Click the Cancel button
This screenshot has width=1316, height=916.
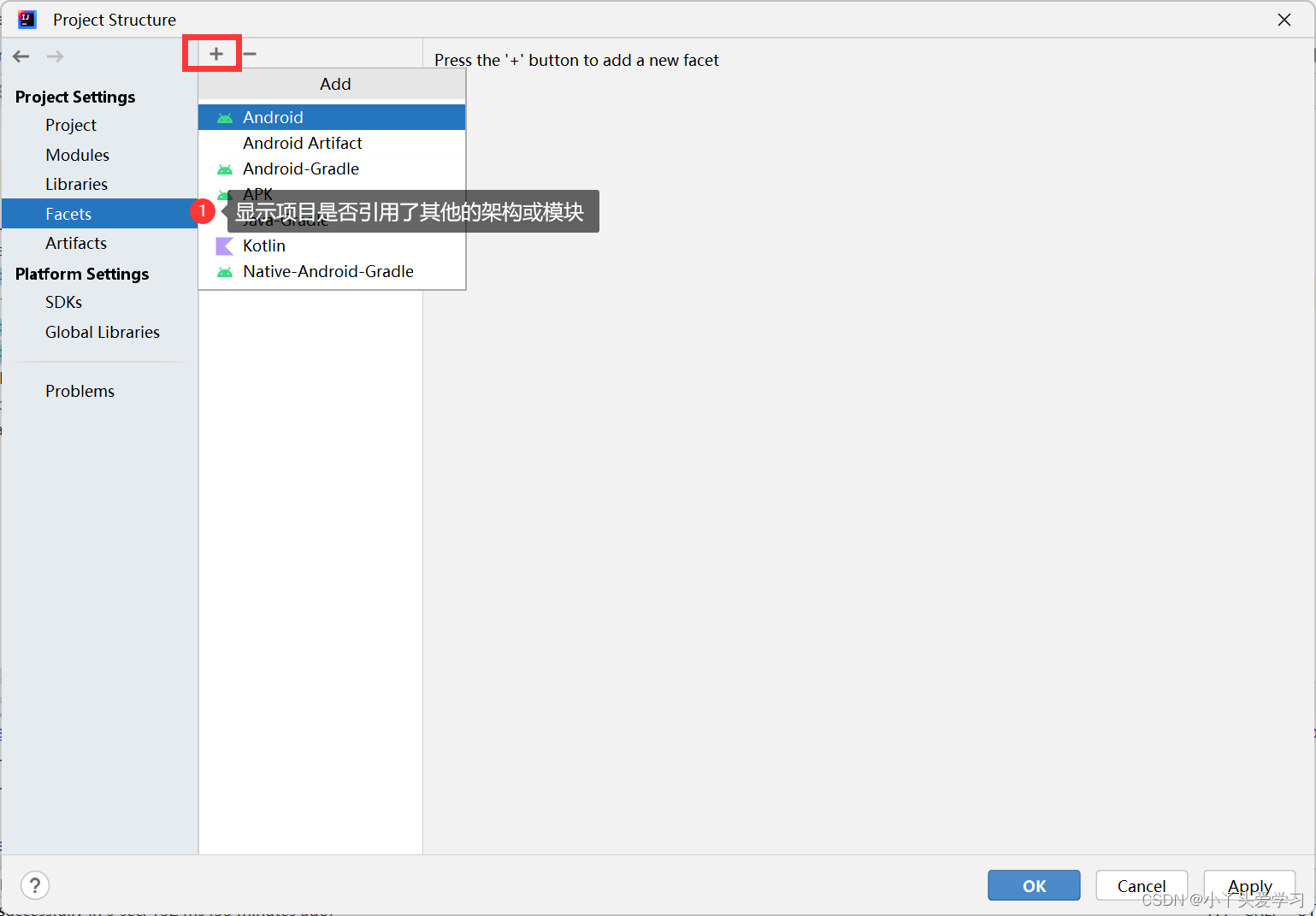click(x=1141, y=885)
